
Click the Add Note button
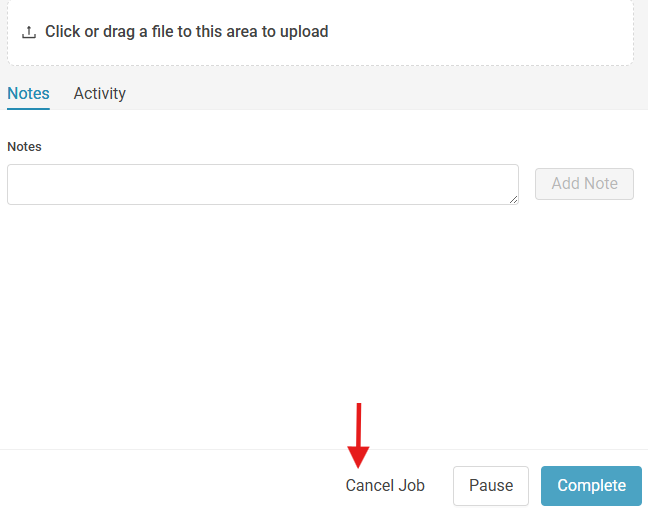584,184
